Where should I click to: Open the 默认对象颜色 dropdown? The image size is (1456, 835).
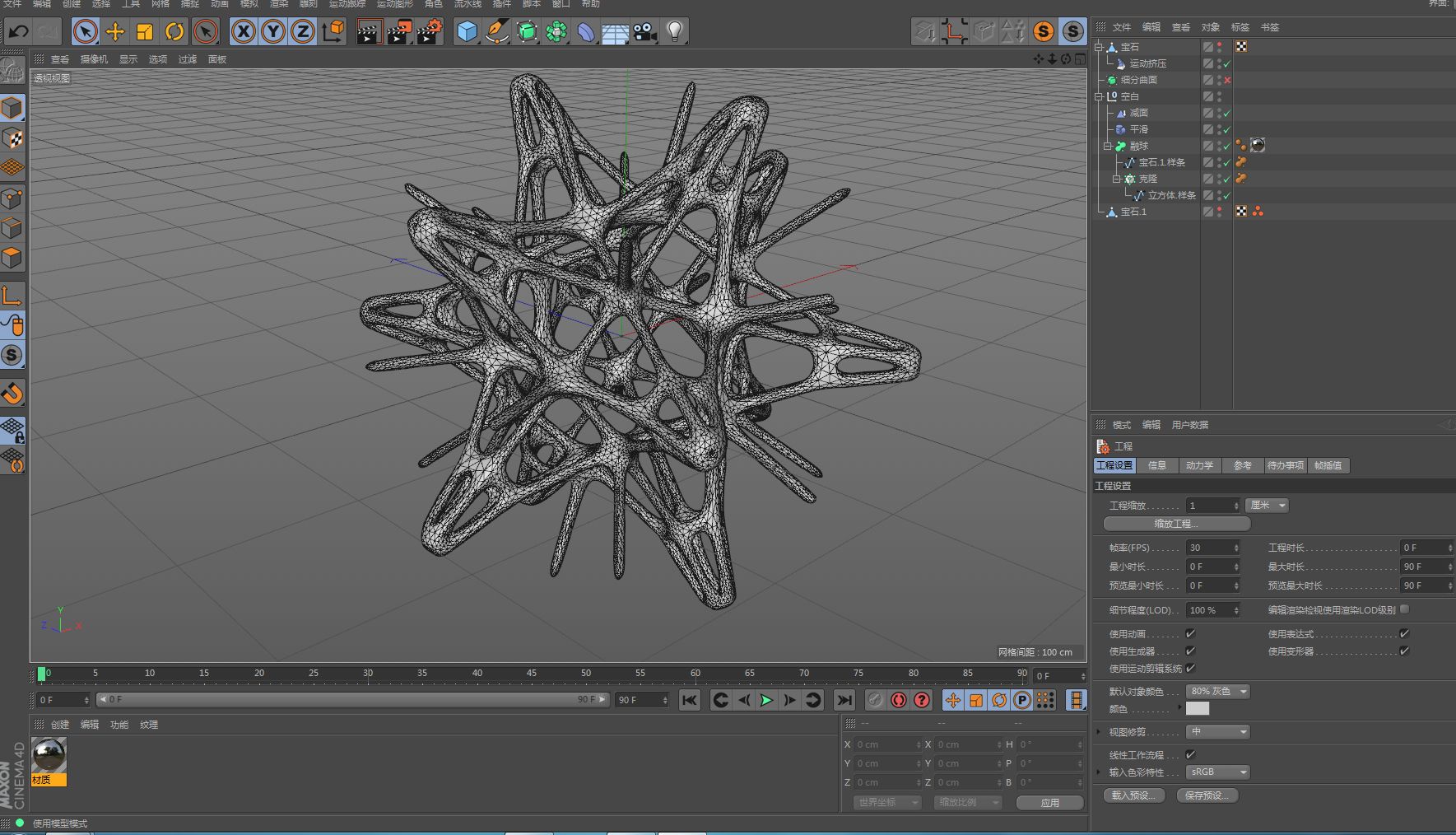pos(1217,691)
